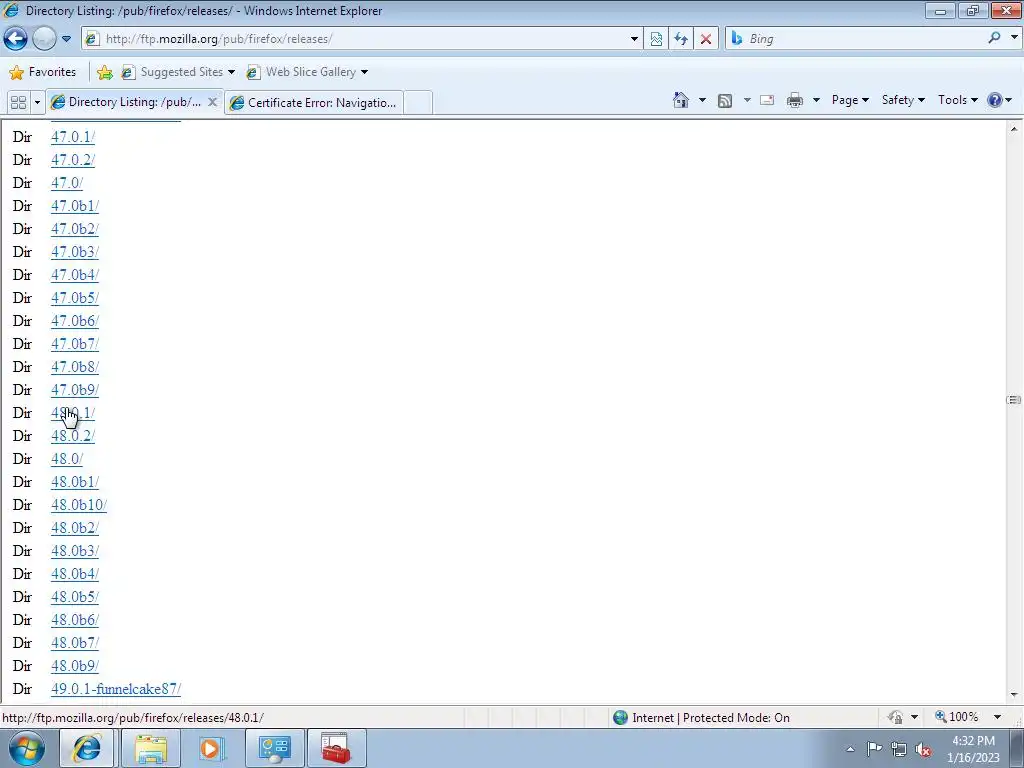The image size is (1024, 768).
Task: Close the Directory Listing tab
Action: pyautogui.click(x=212, y=102)
